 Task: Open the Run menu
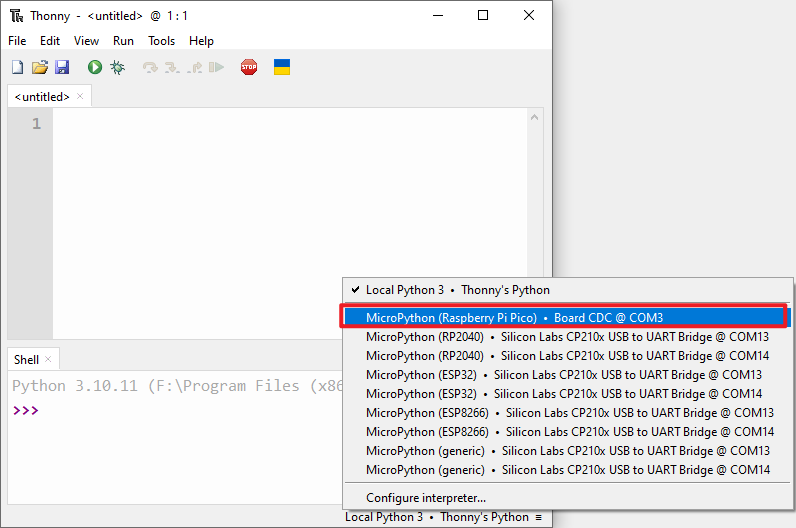(x=123, y=41)
